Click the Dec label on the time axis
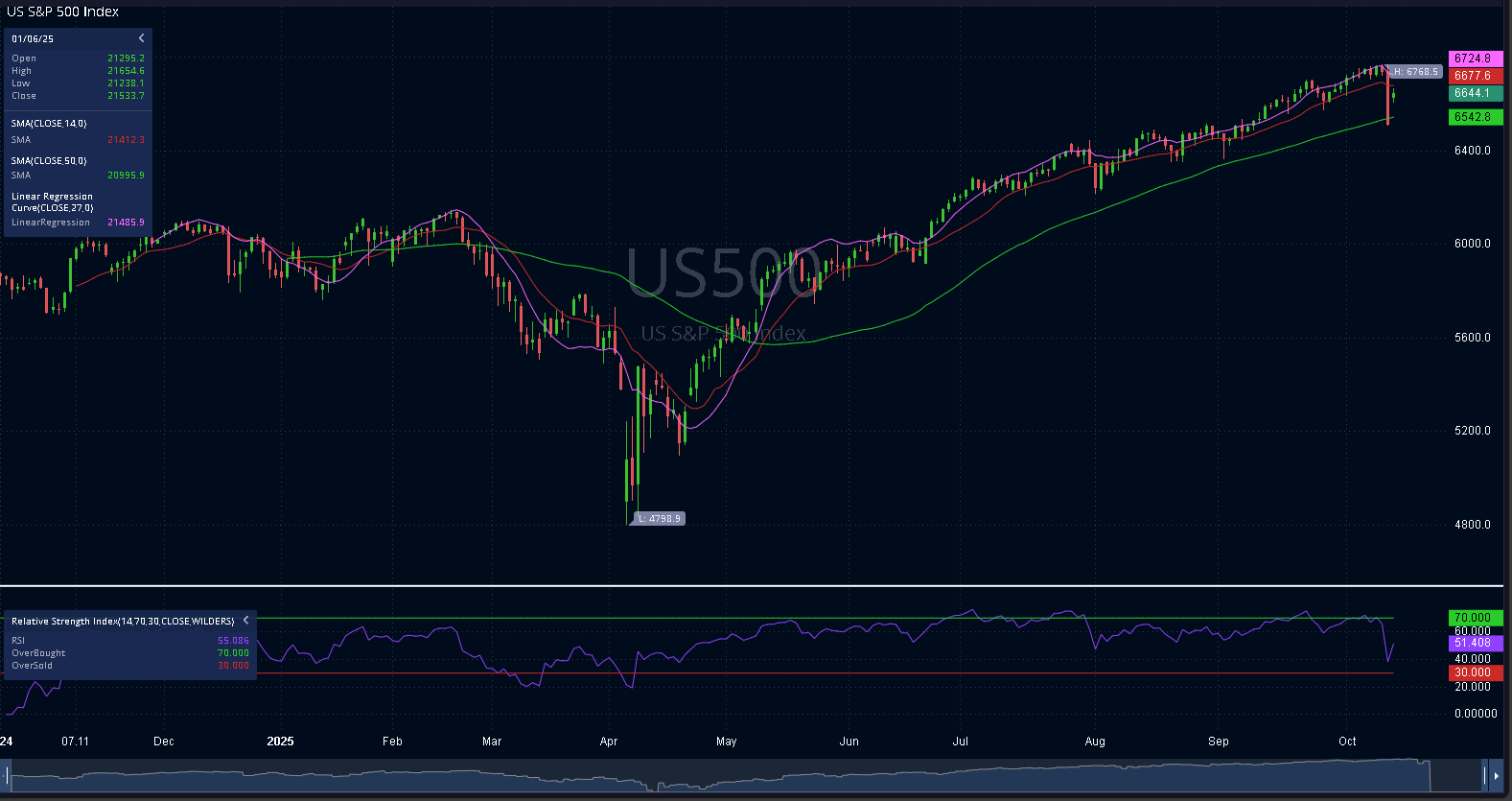Image resolution: width=1512 pixels, height=801 pixels. pyautogui.click(x=164, y=742)
